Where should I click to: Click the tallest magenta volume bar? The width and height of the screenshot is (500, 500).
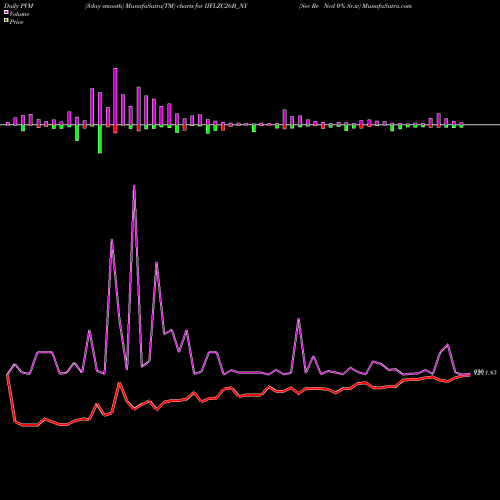[115, 97]
